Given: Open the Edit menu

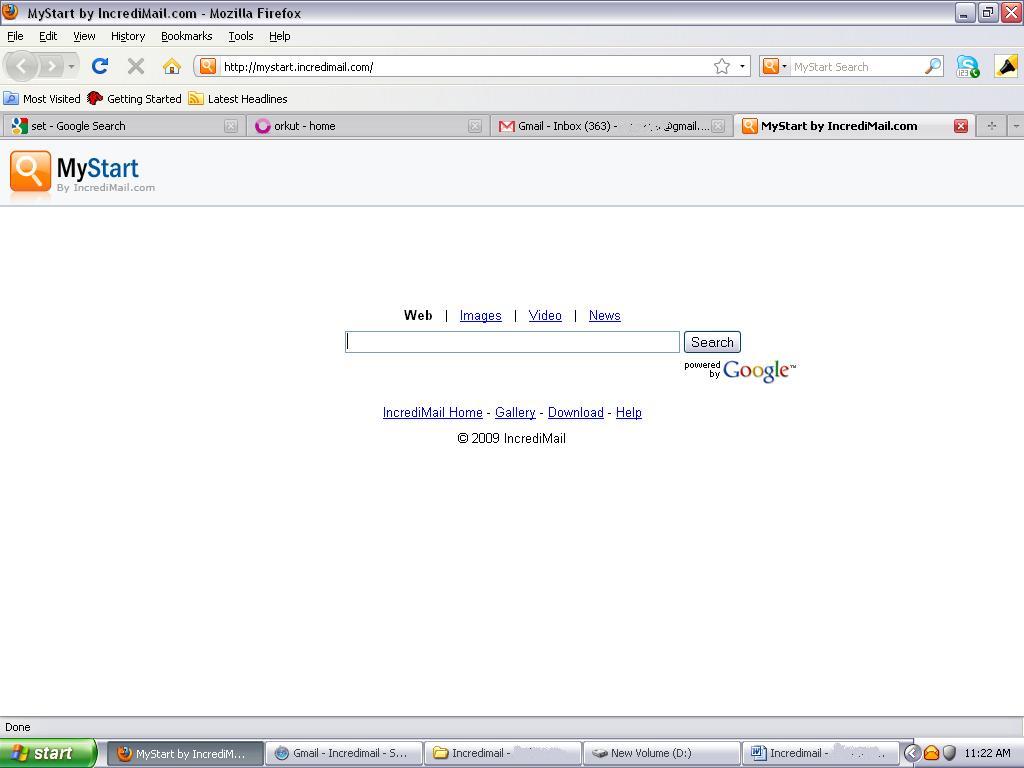Looking at the screenshot, I should click(x=48, y=36).
